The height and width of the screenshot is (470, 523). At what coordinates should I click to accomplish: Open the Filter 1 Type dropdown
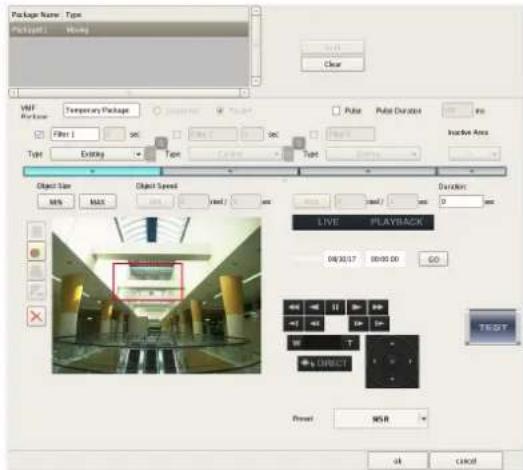[x=97, y=154]
